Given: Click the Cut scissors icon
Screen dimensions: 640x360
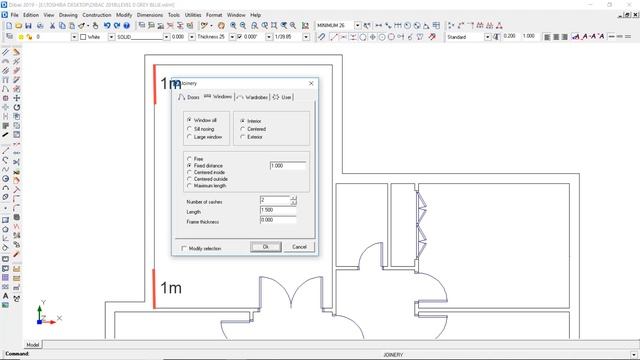Looking at the screenshot, I should coord(52,26).
